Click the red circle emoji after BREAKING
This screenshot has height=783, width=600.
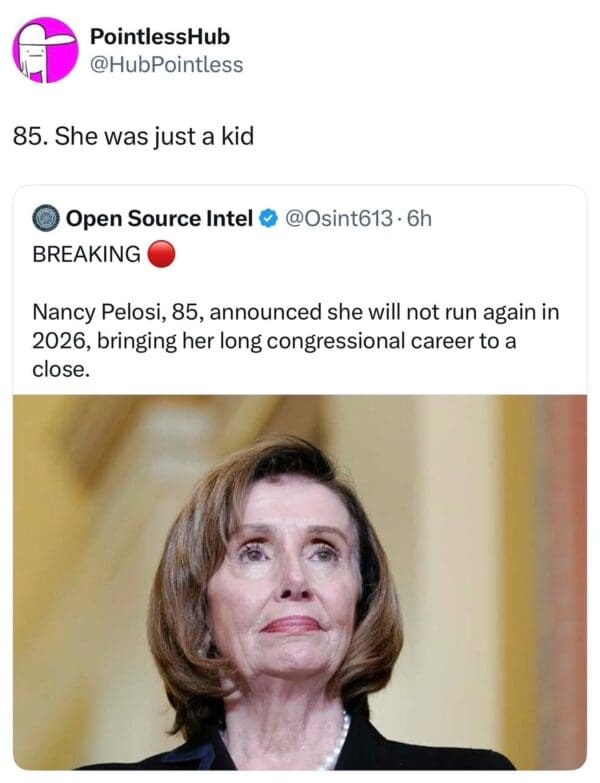point(161,254)
